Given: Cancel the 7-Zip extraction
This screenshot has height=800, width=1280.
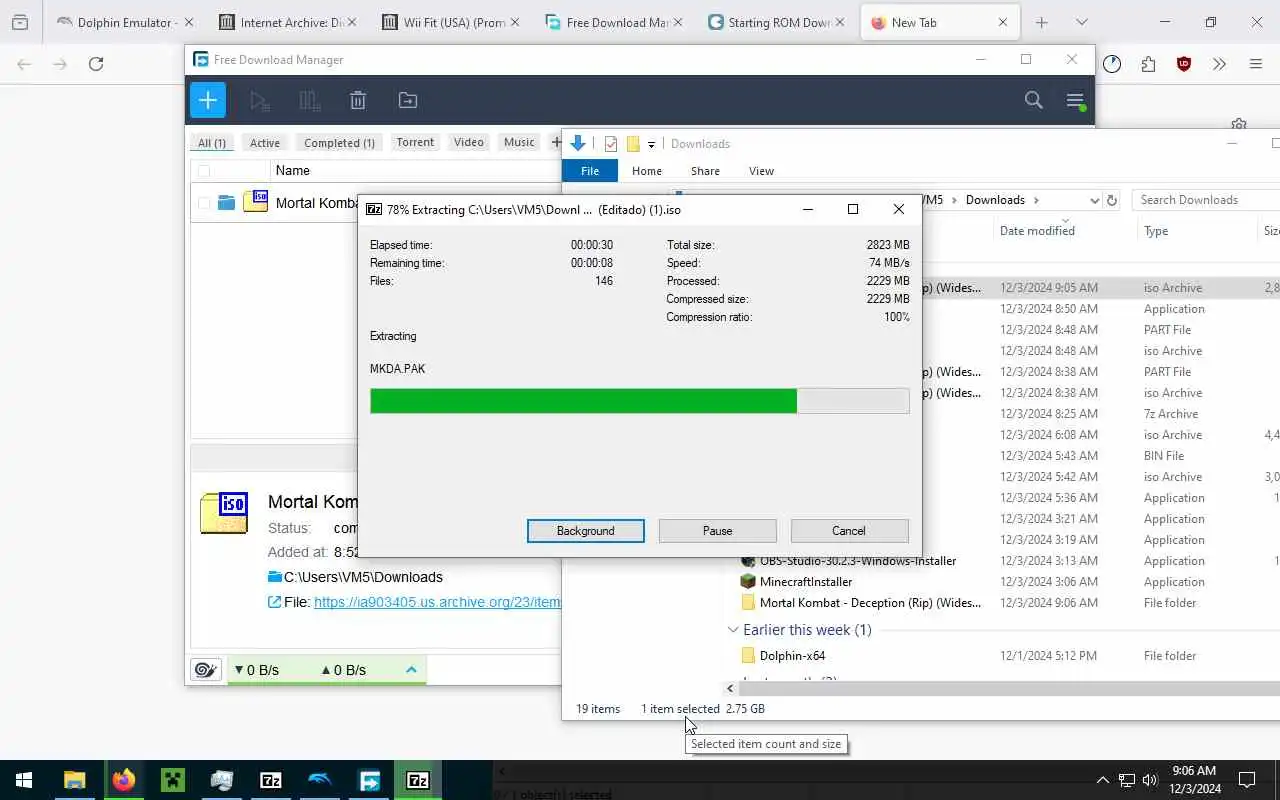Looking at the screenshot, I should click(x=849, y=531).
